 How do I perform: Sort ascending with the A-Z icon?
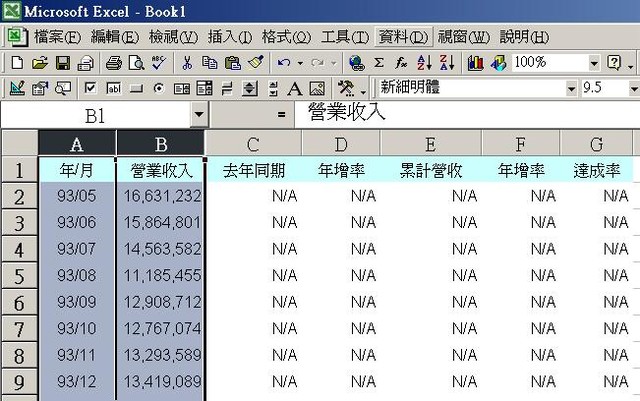(x=424, y=63)
